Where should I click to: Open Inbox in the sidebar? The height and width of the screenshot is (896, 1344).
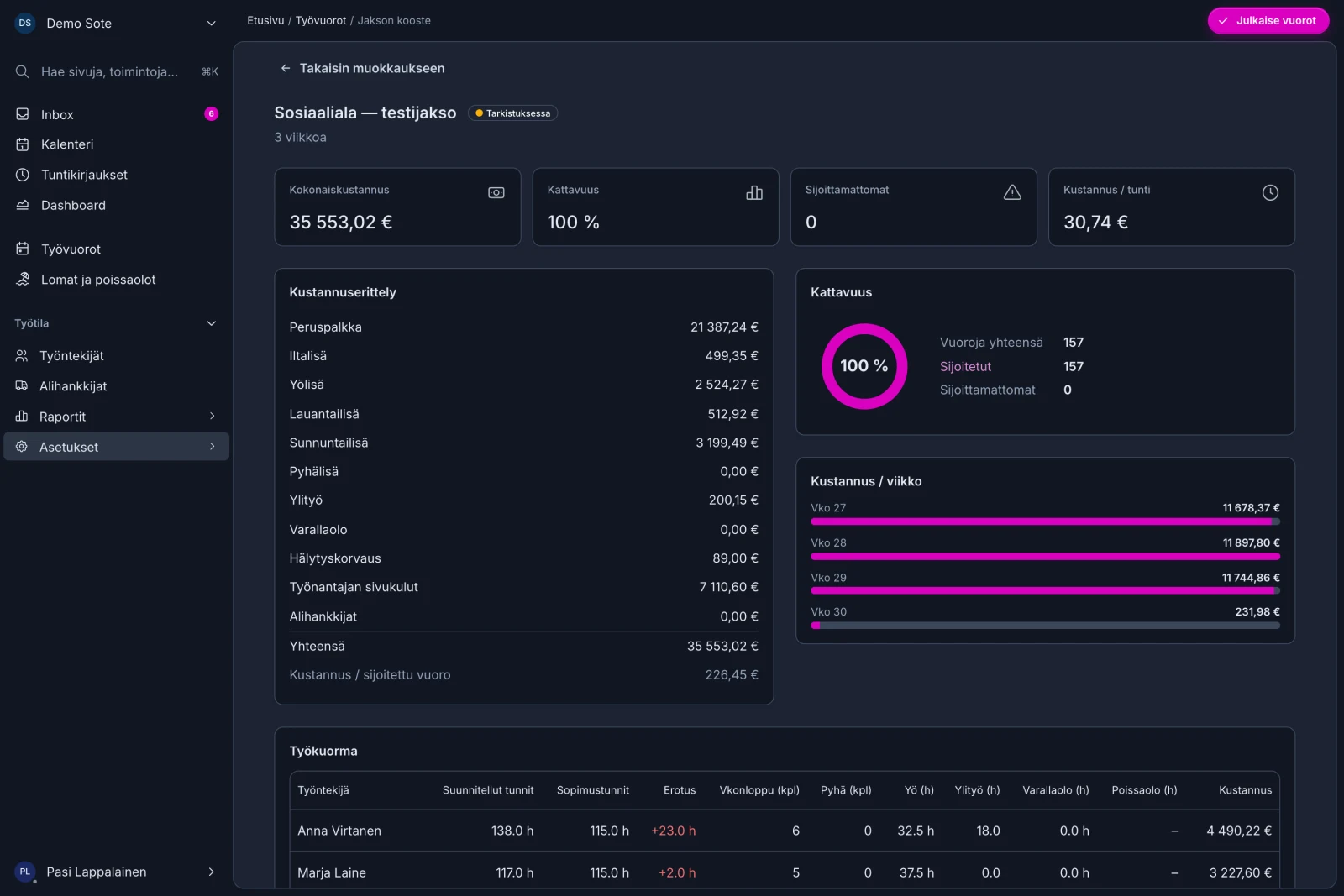(x=117, y=114)
